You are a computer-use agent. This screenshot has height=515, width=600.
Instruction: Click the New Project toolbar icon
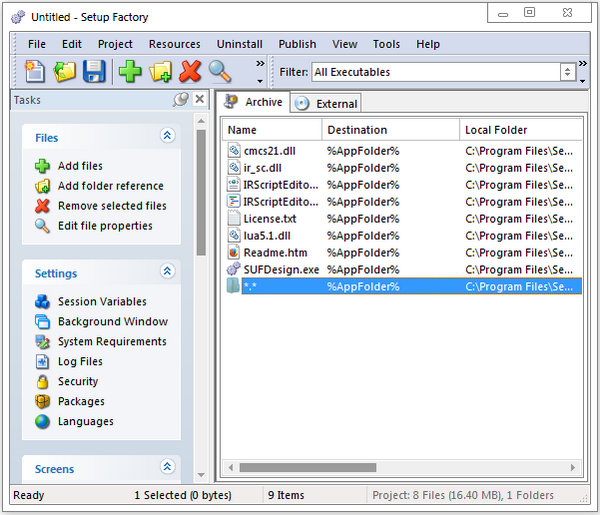pyautogui.click(x=36, y=71)
